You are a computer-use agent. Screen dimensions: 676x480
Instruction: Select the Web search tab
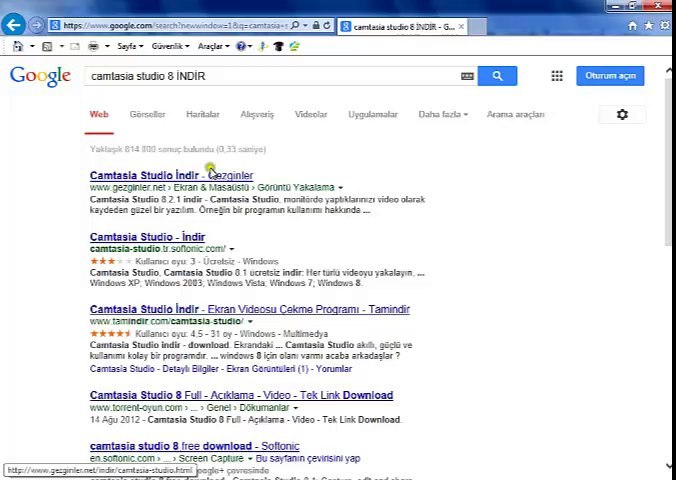click(x=99, y=114)
